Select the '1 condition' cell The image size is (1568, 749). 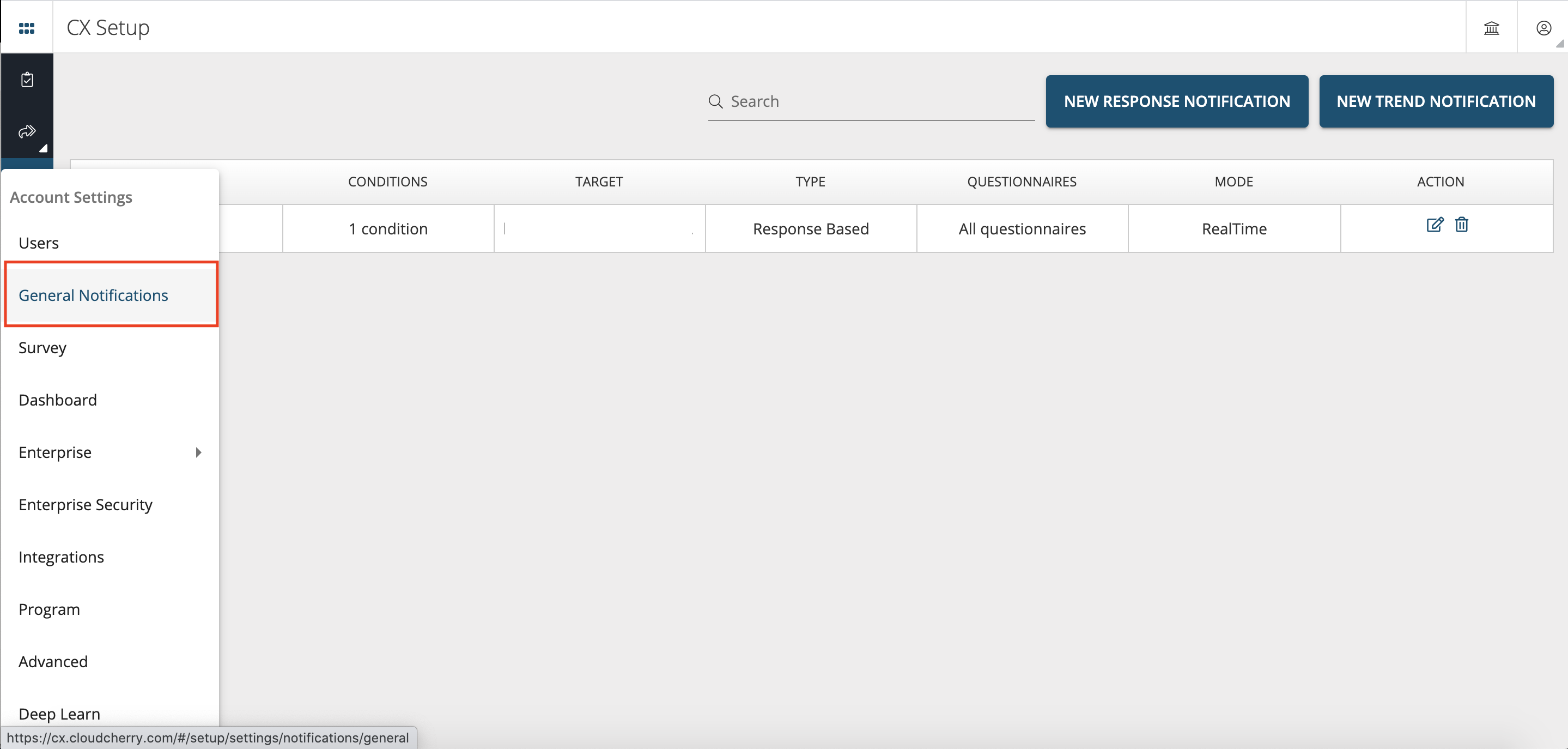point(388,228)
